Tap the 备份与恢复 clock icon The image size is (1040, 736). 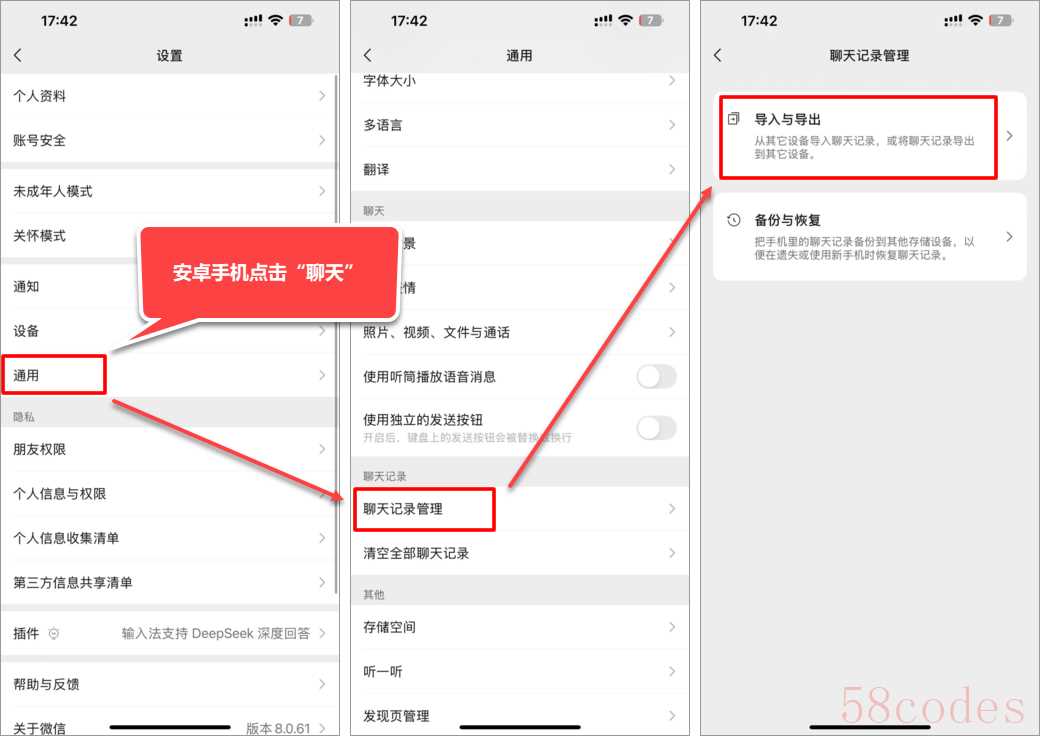(x=733, y=220)
